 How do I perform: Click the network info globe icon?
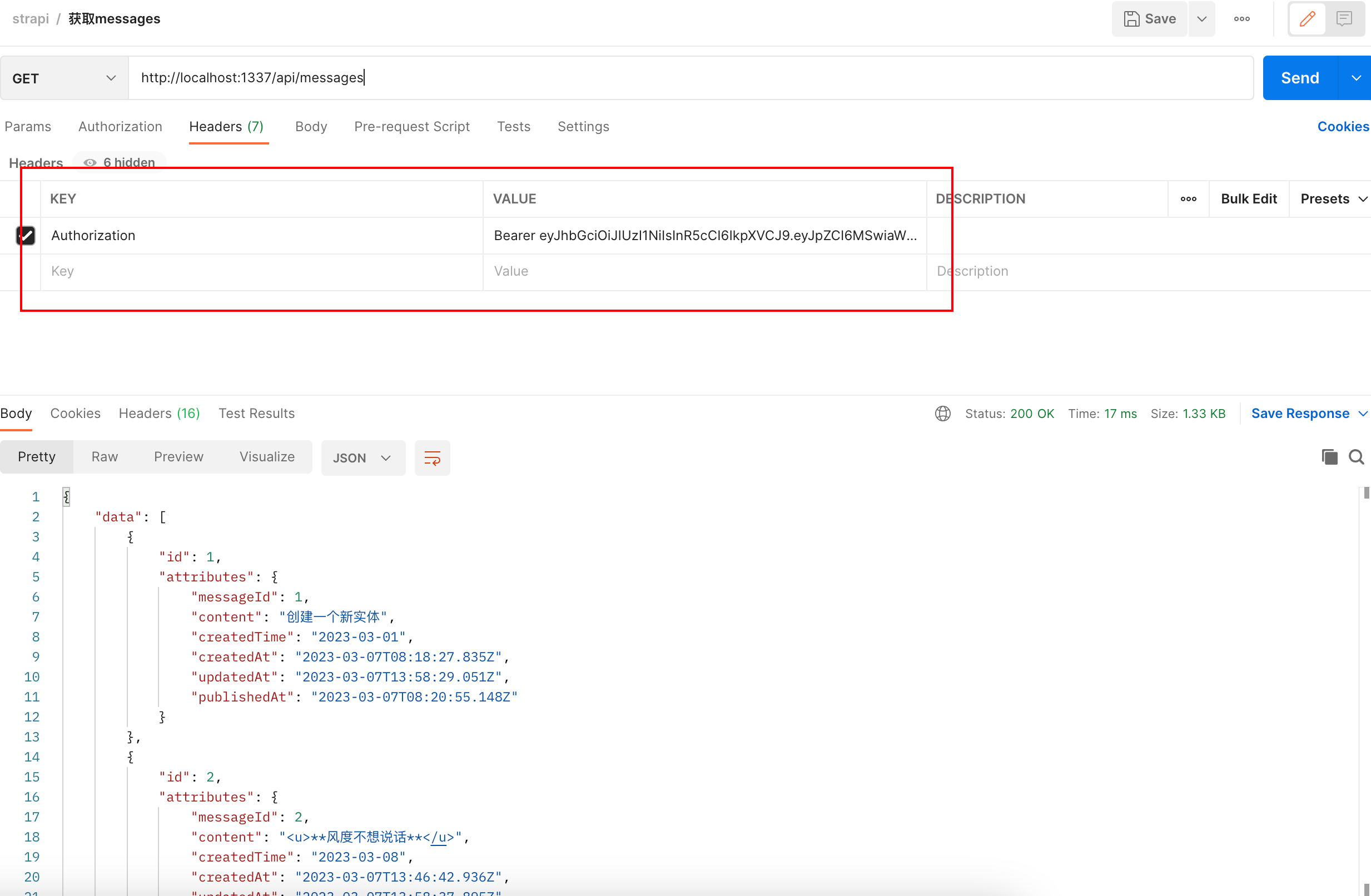(x=942, y=414)
